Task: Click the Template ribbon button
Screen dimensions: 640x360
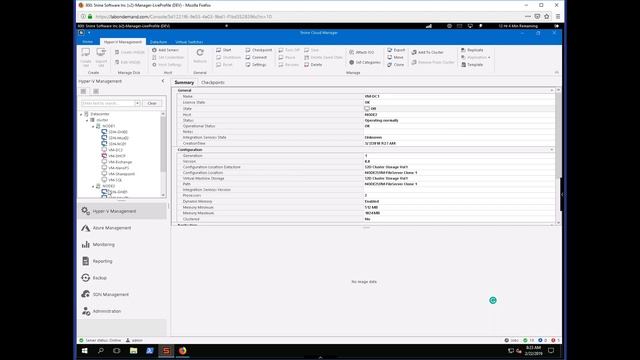Action: click(472, 64)
